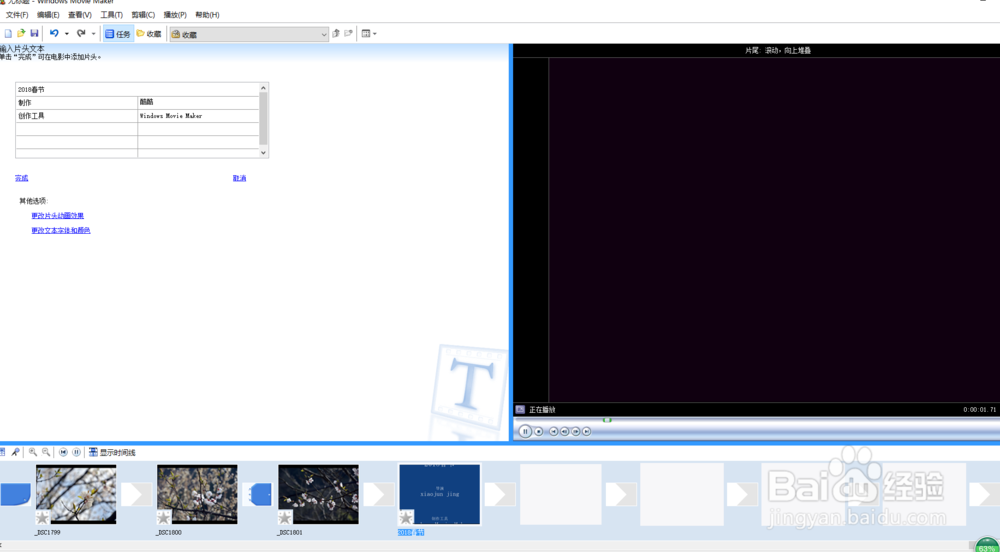Zoom in on the timeline magnifier
Viewport: 1000px width, 552px height.
[x=33, y=452]
